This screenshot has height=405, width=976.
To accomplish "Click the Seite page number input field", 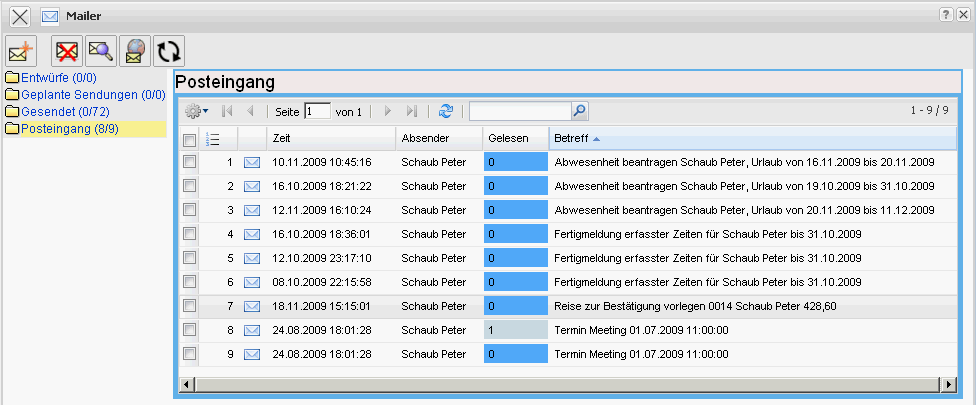I will pyautogui.click(x=317, y=111).
